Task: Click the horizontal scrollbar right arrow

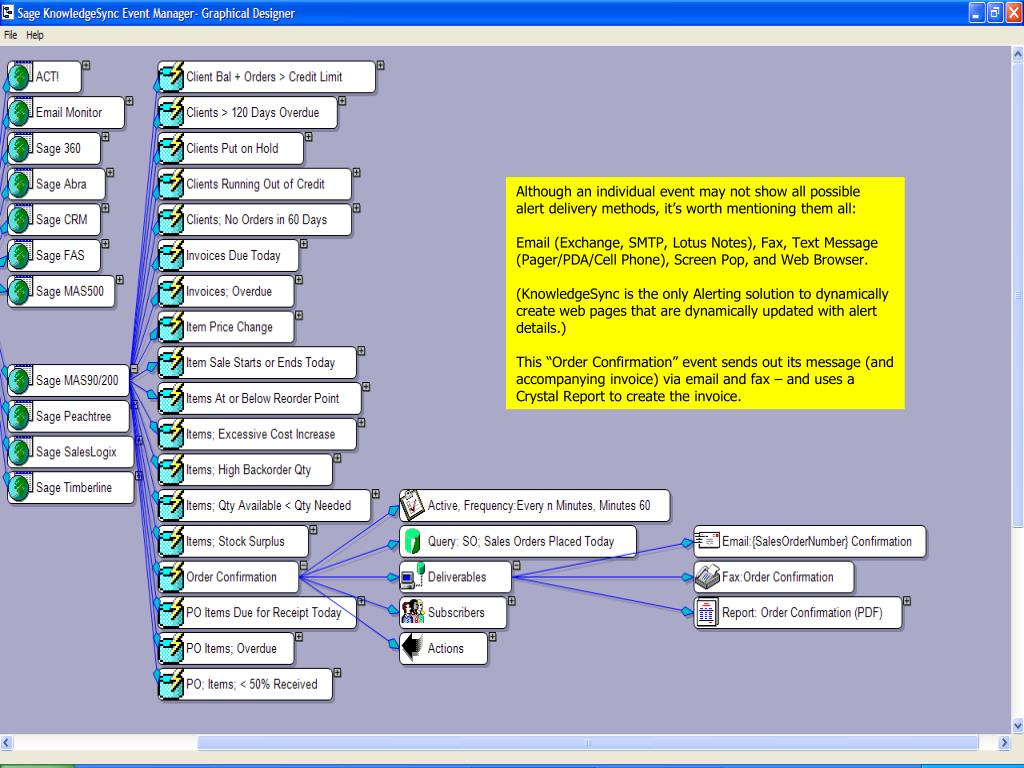Action: click(1004, 743)
